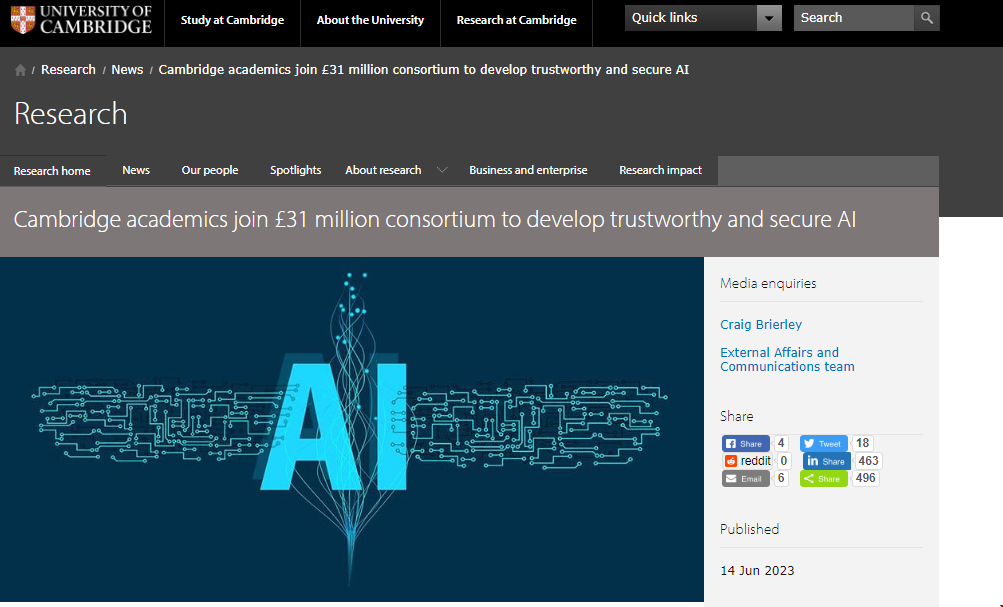Open the green general Share button
Screen dimensions: 1003x607
[824, 479]
